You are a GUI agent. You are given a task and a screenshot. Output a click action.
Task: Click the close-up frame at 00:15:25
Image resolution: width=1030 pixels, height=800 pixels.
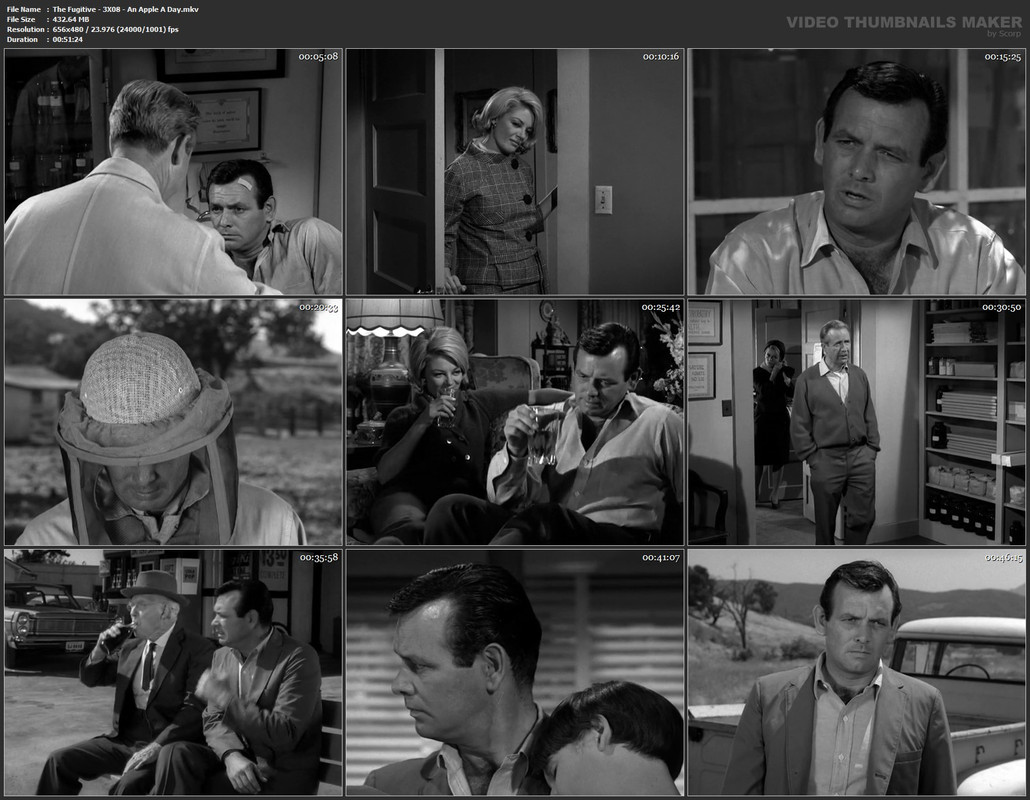point(857,172)
